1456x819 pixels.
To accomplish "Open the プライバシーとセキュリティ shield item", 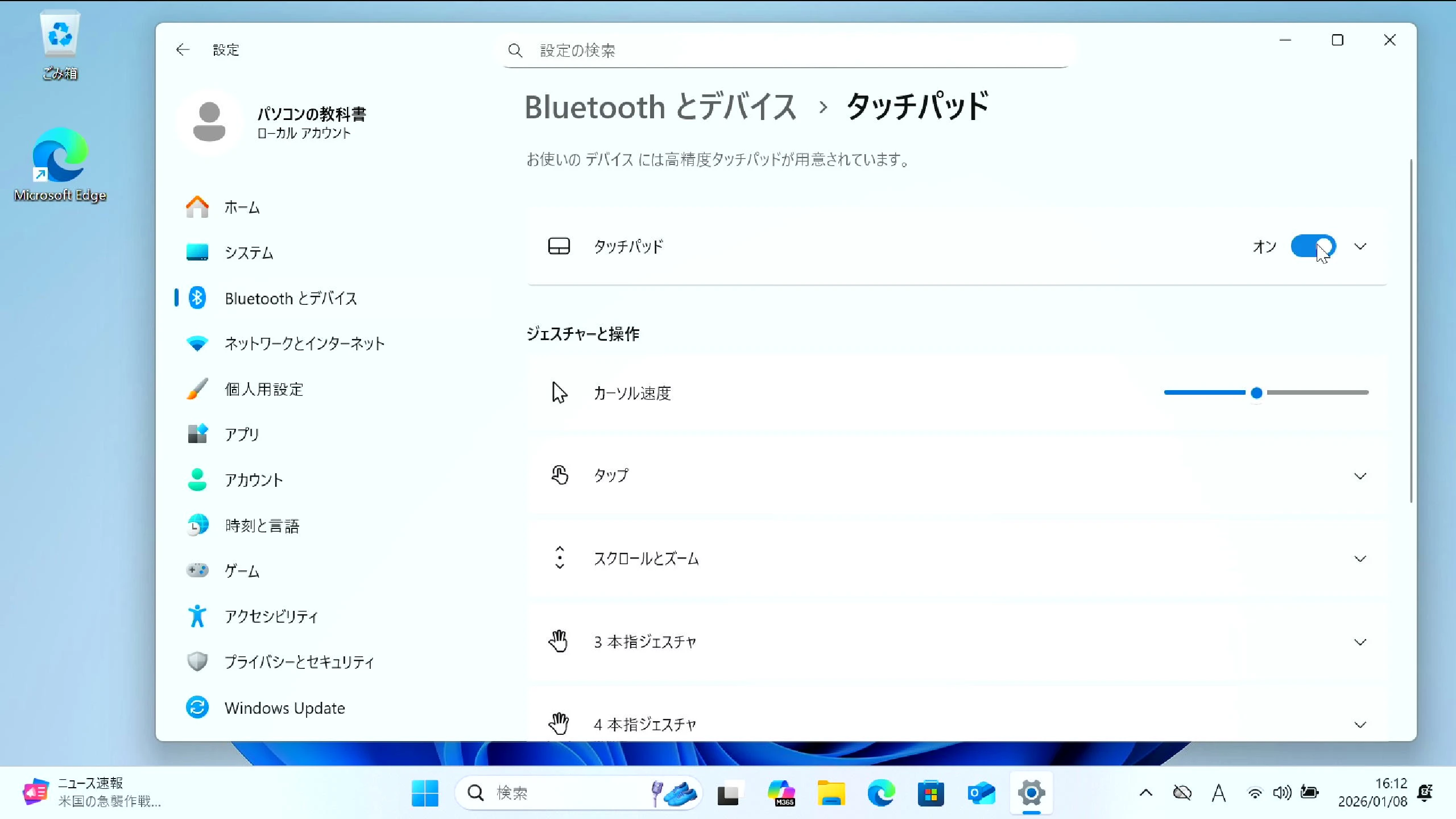I will point(299,662).
